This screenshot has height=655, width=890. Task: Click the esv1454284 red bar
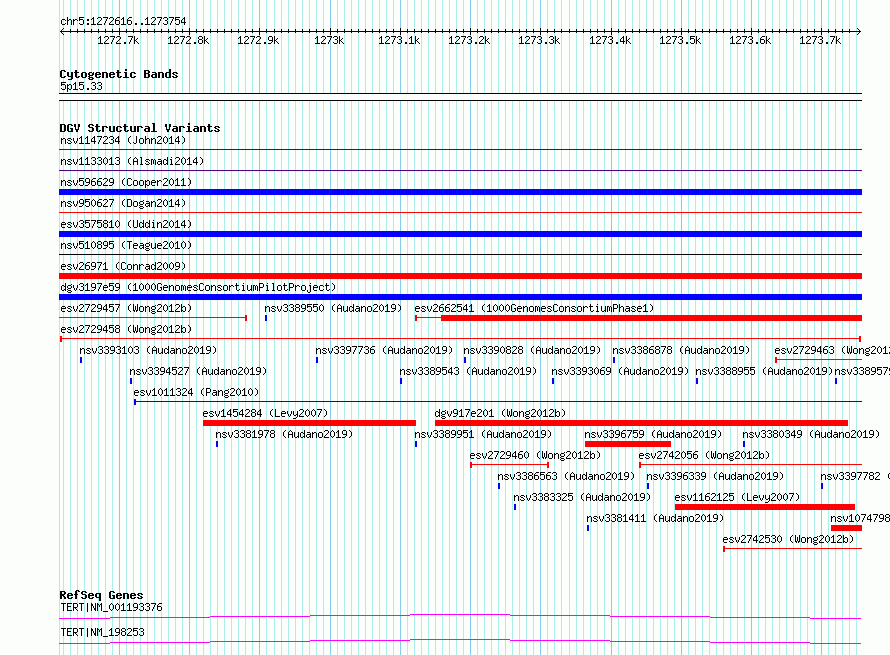coord(309,423)
